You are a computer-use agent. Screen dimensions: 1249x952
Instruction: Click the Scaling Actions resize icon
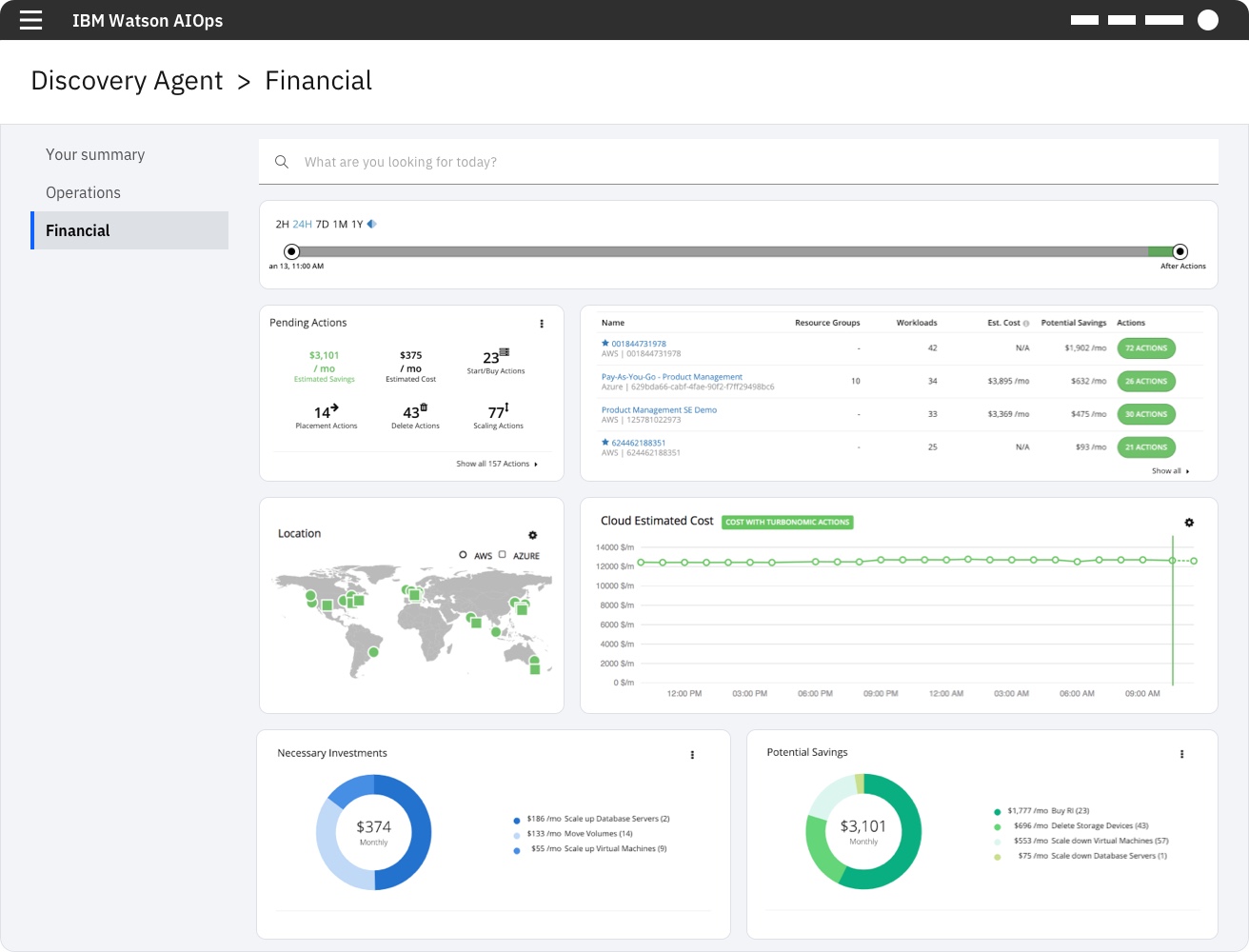506,407
